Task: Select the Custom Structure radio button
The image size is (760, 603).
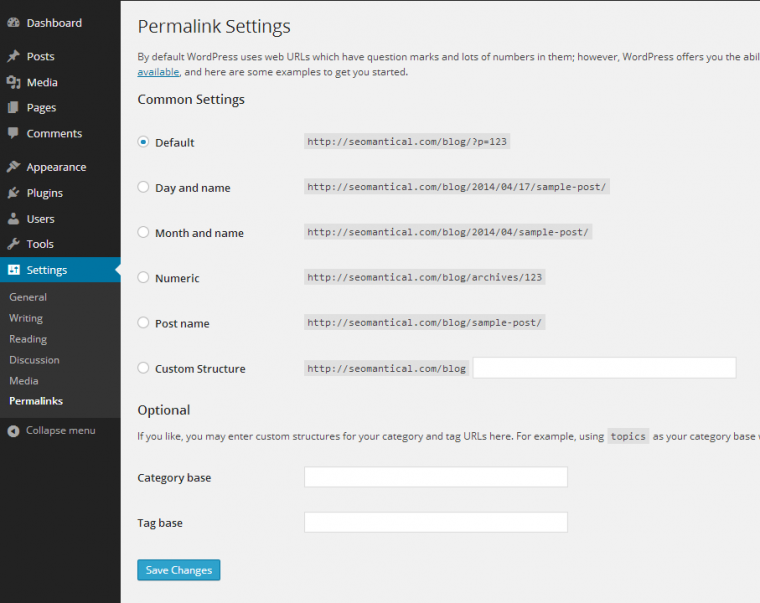Action: tap(143, 367)
